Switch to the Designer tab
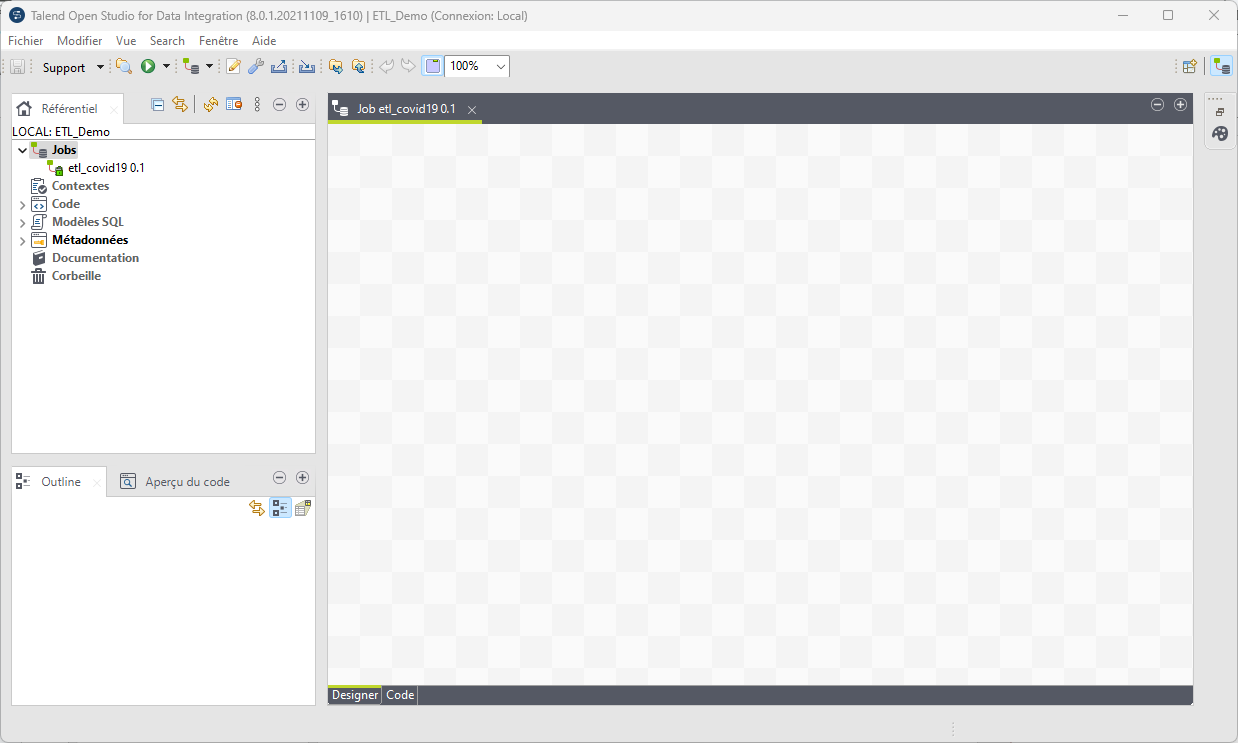 click(x=355, y=695)
